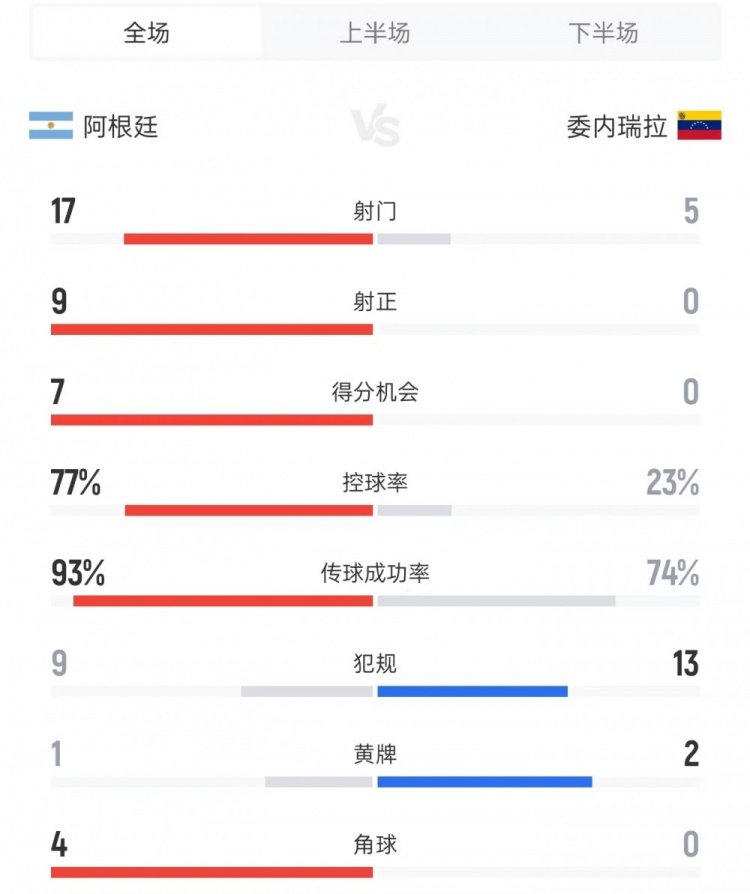
Task: Click the blue 黄牌 yellow-card bar
Action: (485, 782)
